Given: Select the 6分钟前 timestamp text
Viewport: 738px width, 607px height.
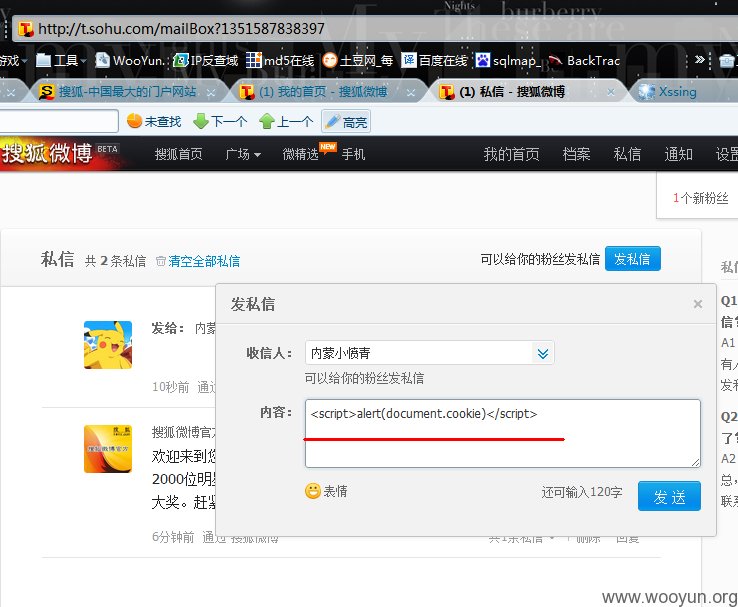Looking at the screenshot, I should [x=173, y=537].
